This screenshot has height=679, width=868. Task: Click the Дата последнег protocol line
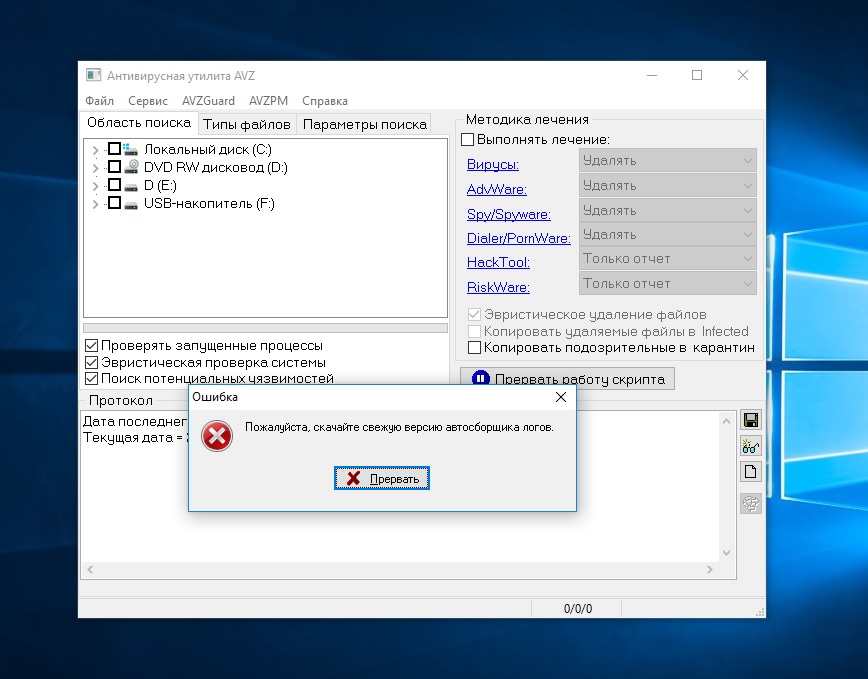pos(136,422)
